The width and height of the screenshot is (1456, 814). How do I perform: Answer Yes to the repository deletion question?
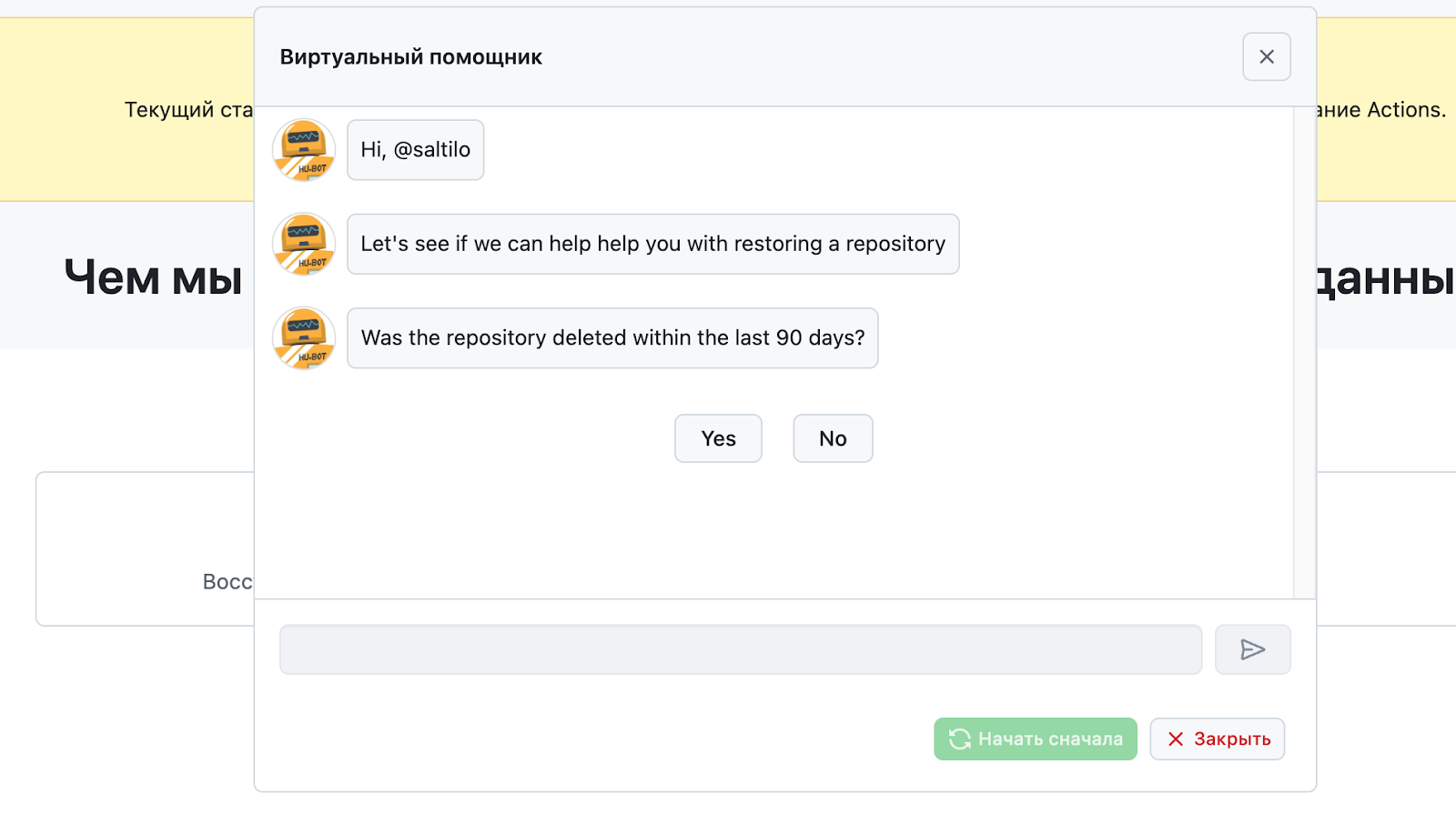point(718,438)
